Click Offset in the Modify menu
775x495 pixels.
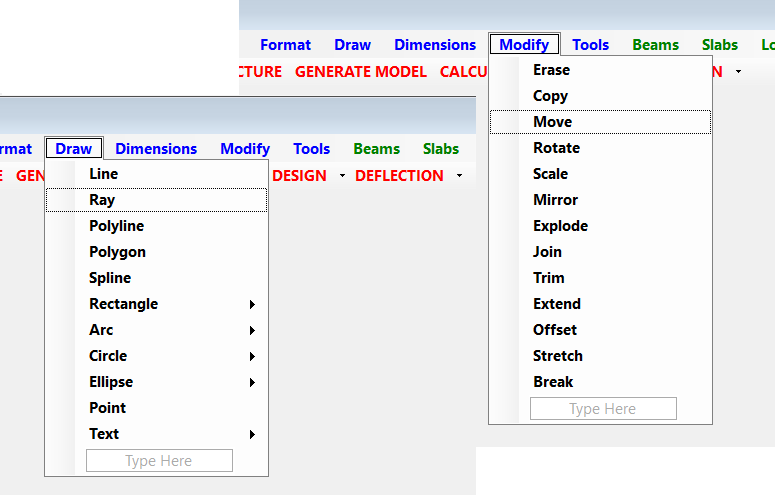pos(600,330)
